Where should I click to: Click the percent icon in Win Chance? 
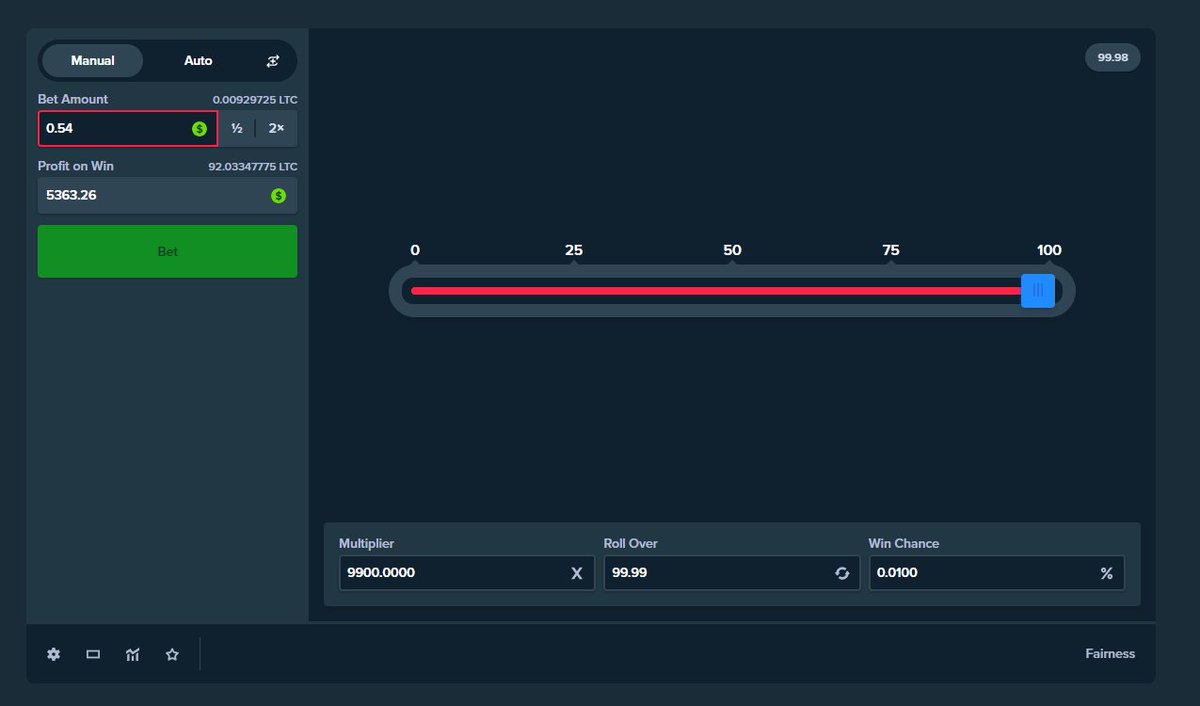(x=1107, y=574)
